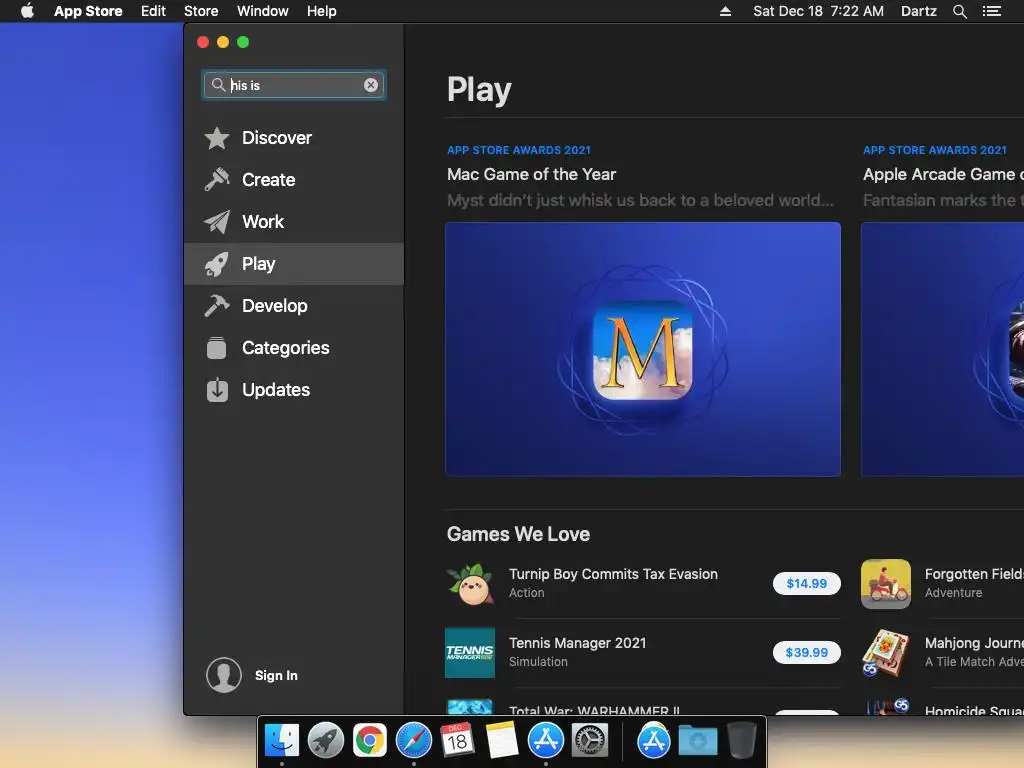Select the Develop section

(x=294, y=306)
